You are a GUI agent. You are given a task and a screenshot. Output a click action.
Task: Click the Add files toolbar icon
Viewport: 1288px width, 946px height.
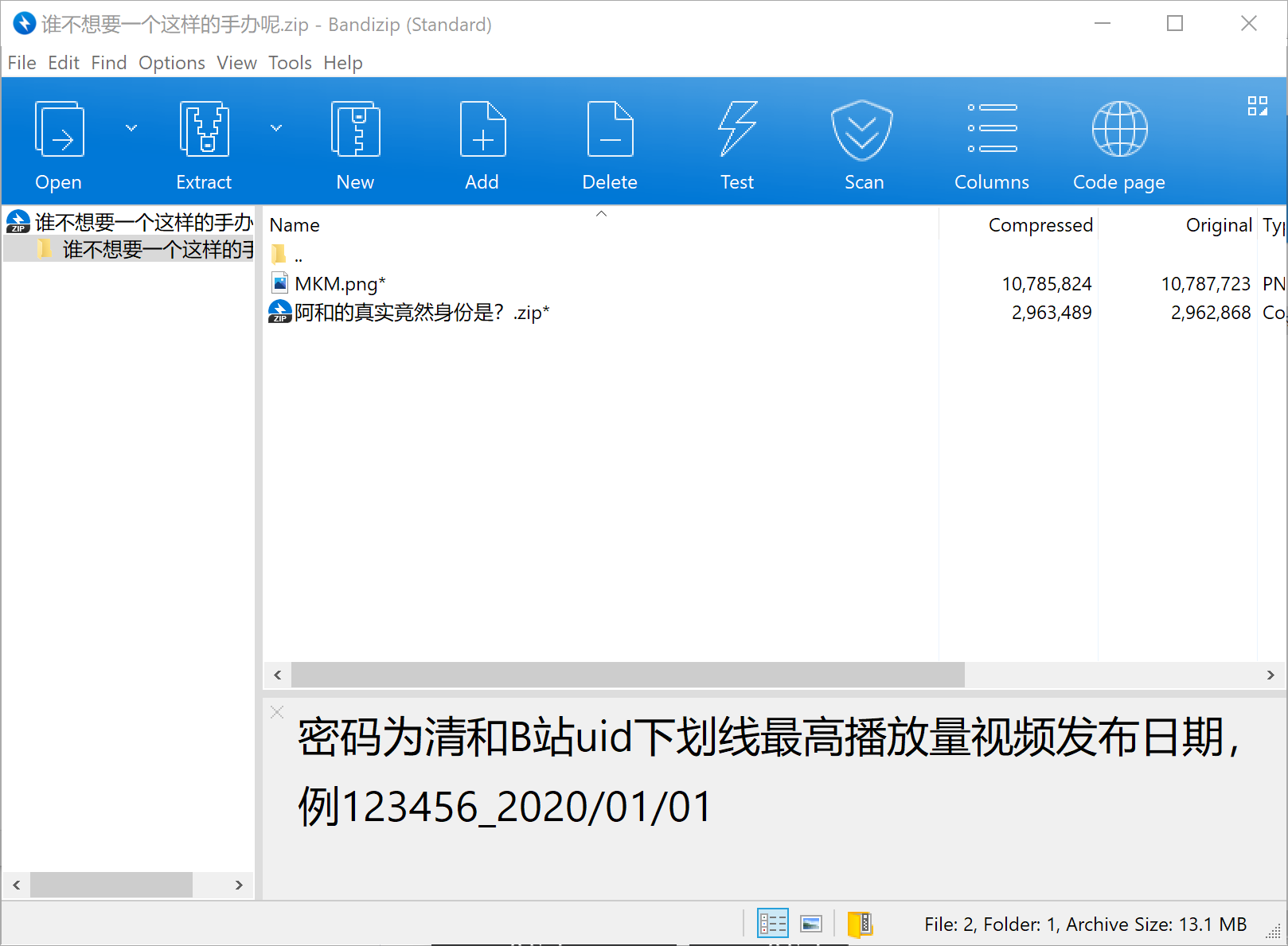[x=482, y=130]
